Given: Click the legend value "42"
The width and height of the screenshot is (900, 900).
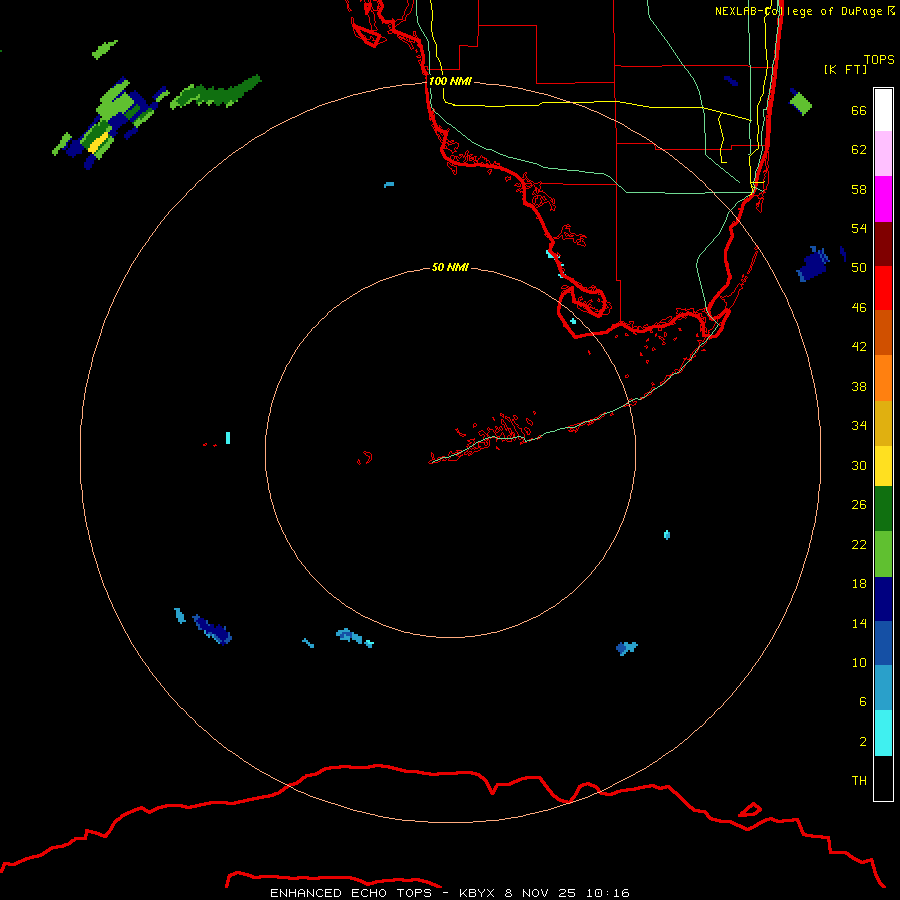Looking at the screenshot, I should (859, 347).
